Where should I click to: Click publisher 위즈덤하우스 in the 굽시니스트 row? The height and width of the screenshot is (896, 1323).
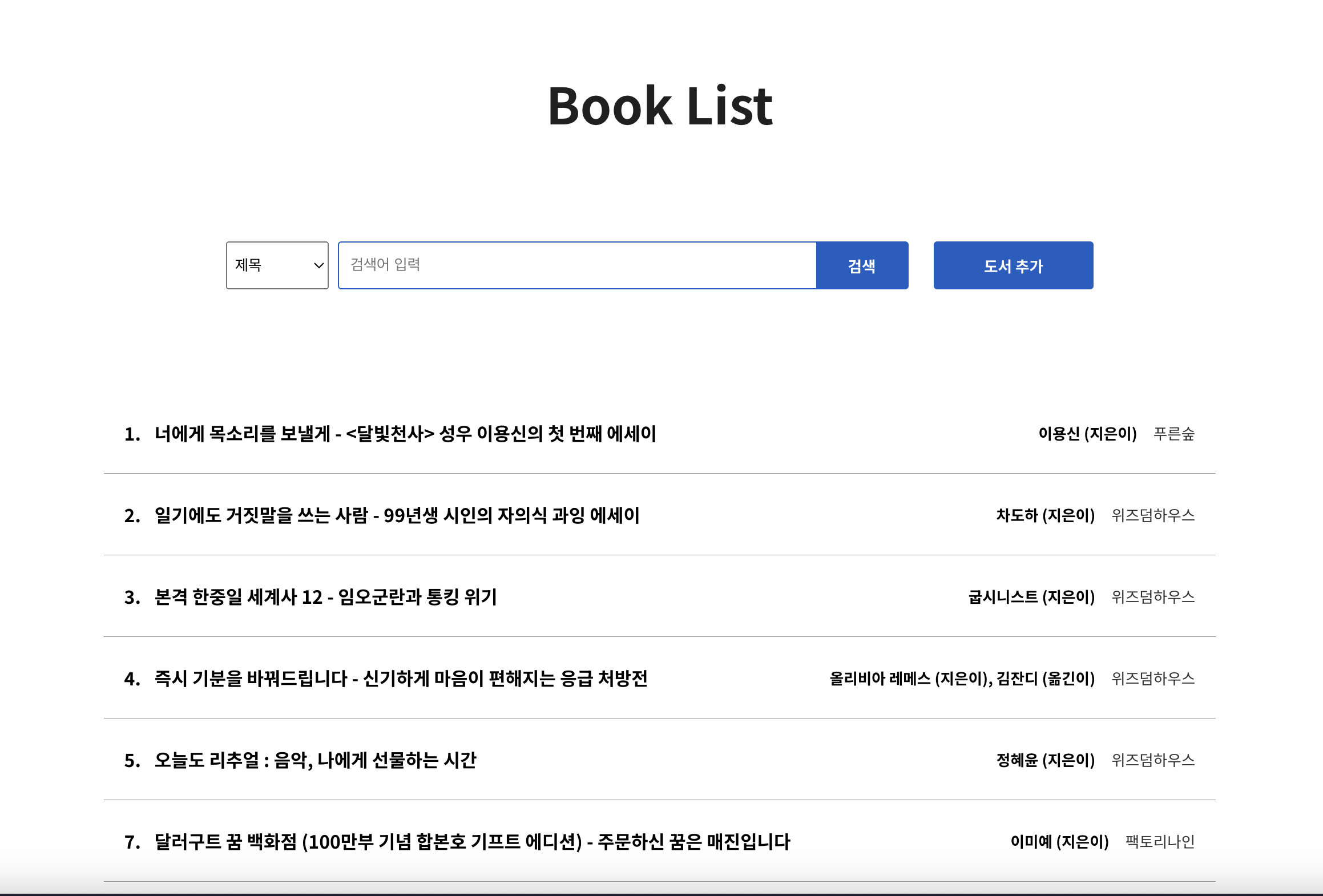click(1153, 597)
